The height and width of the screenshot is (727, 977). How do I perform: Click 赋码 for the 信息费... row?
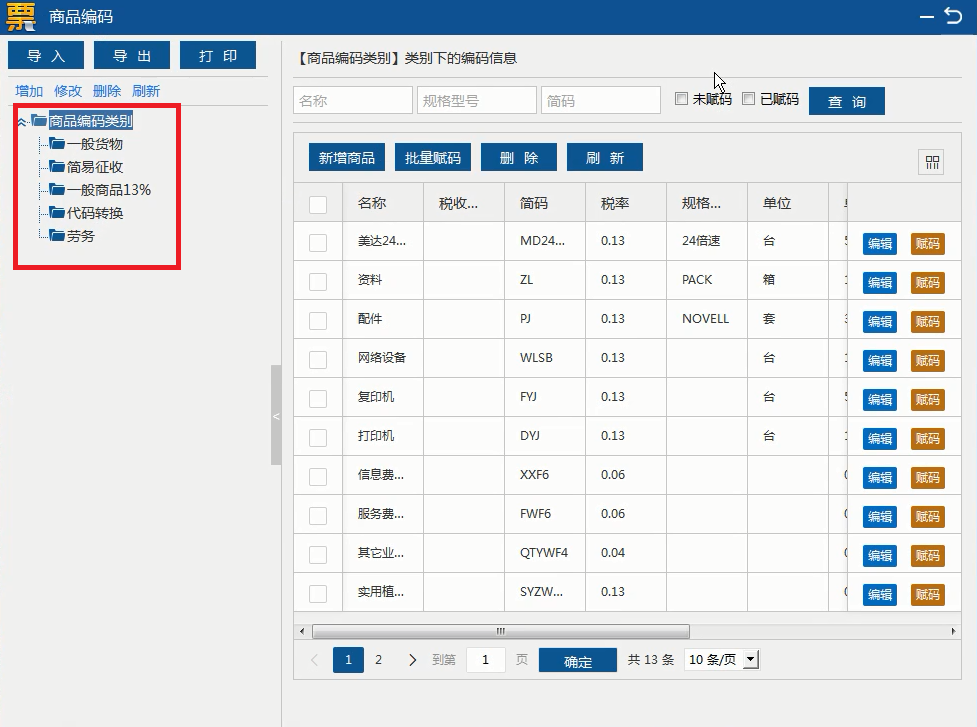928,478
